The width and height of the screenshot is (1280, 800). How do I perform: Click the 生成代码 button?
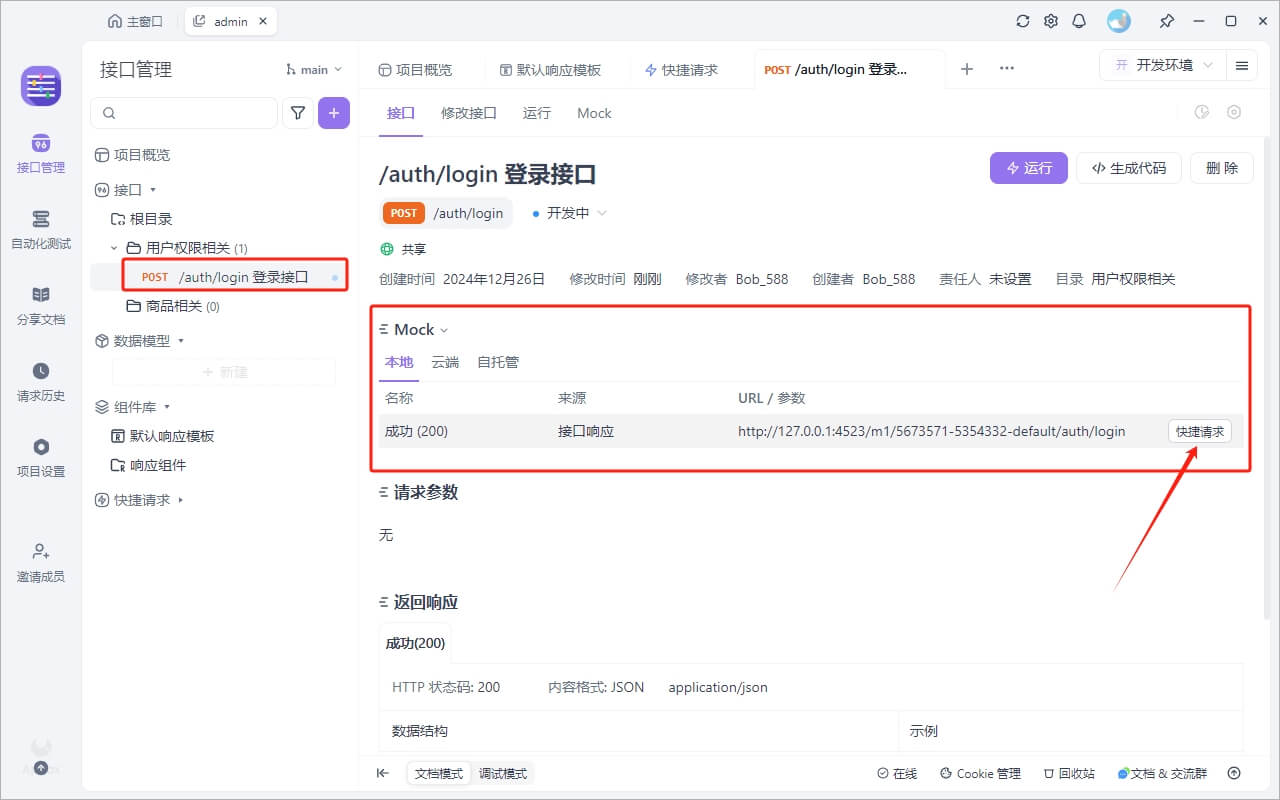1129,168
